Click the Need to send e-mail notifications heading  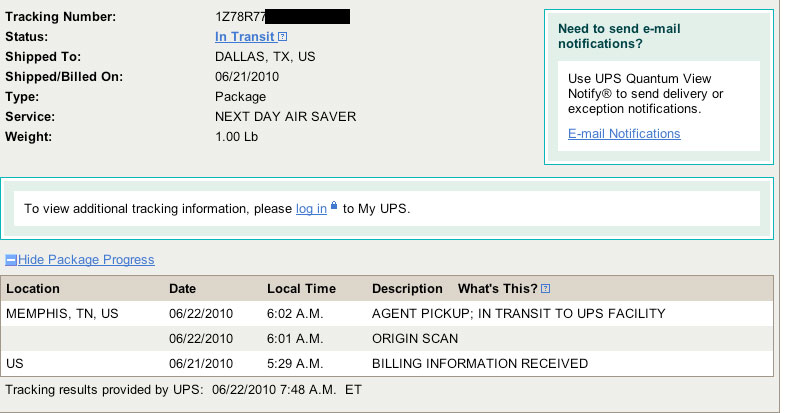(619, 36)
